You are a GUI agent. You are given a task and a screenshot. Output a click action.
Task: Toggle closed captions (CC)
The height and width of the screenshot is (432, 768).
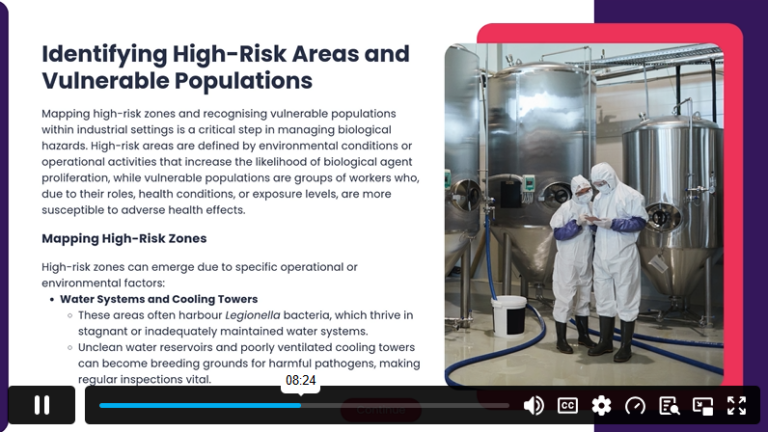[x=567, y=406]
